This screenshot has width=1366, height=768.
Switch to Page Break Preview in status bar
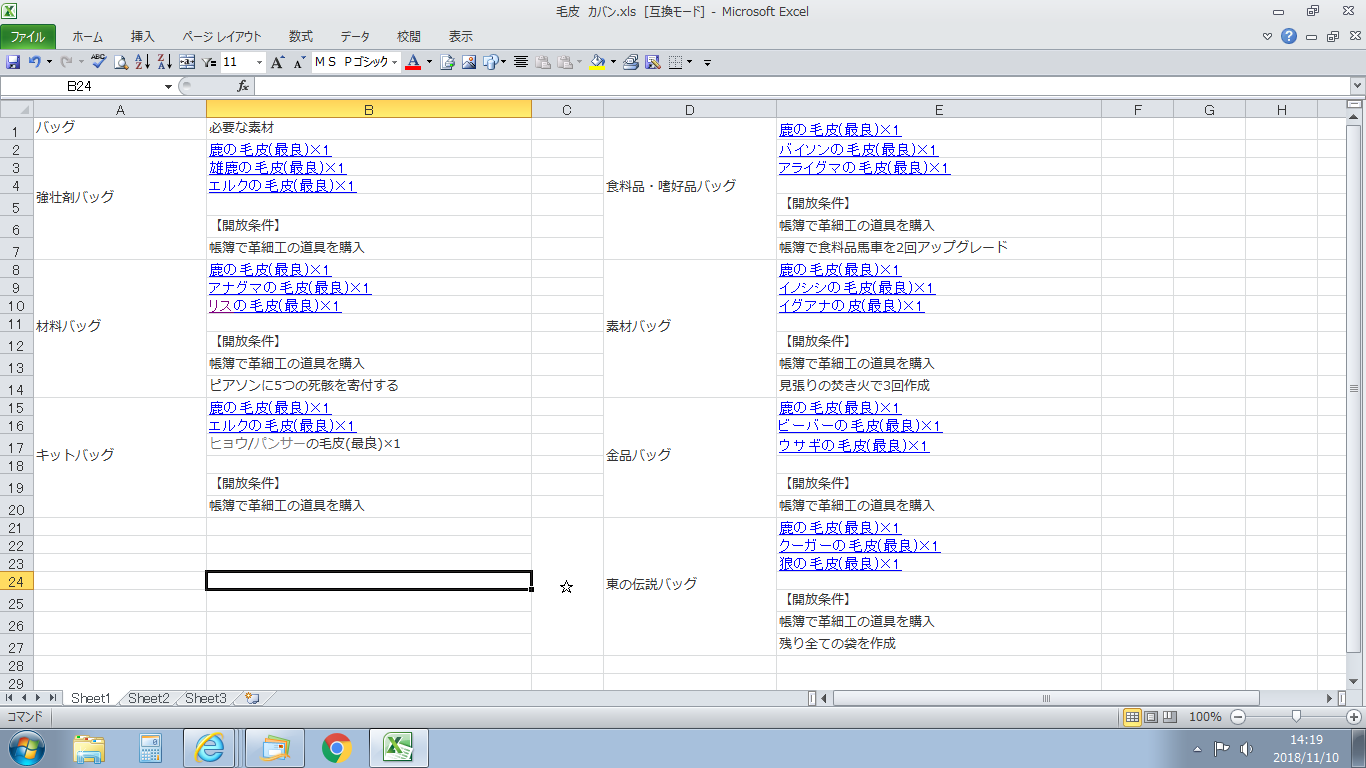point(1169,717)
